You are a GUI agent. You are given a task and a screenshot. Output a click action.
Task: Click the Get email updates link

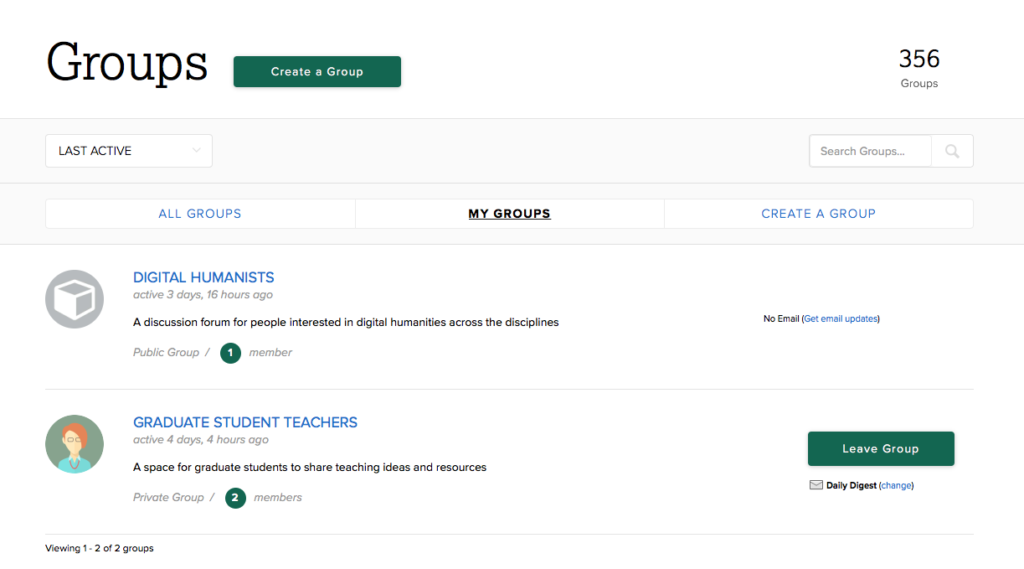pos(840,319)
